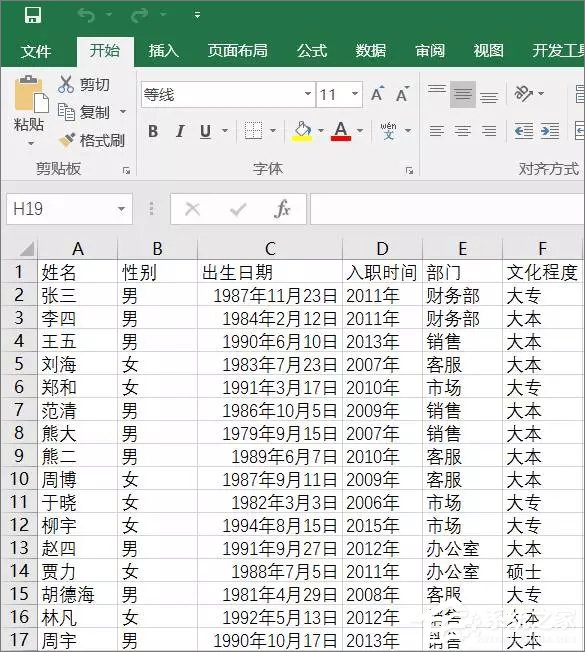The width and height of the screenshot is (585, 652).
Task: Apply the red font color A
Action: click(x=341, y=131)
